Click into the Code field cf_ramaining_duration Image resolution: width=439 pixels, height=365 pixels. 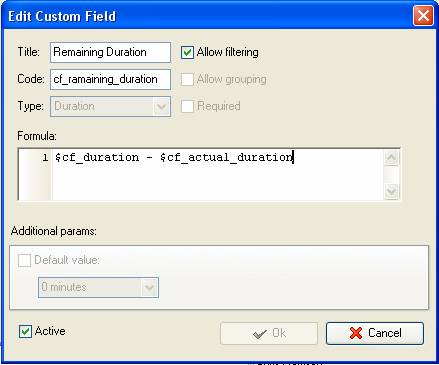tap(110, 79)
